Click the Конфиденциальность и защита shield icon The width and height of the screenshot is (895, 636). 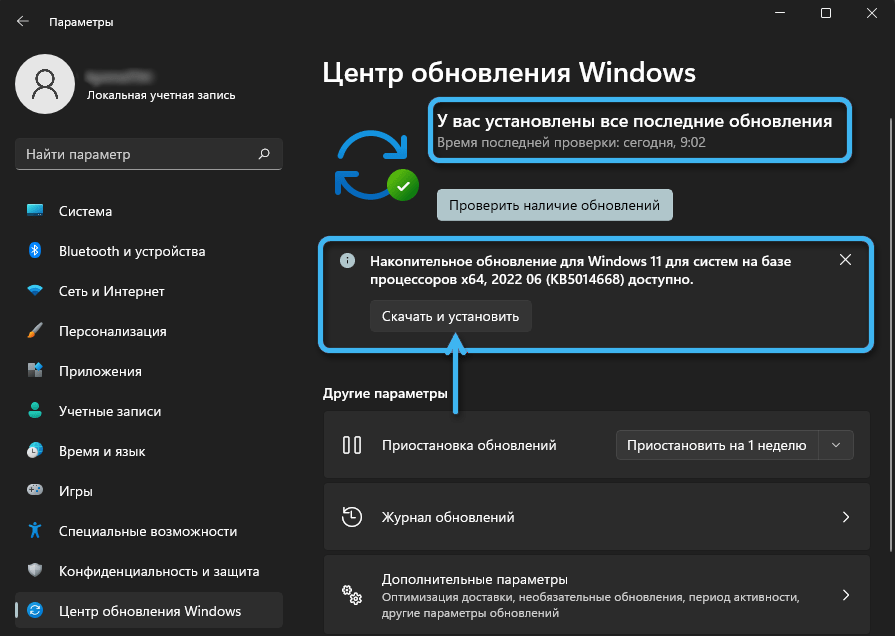click(x=35, y=571)
